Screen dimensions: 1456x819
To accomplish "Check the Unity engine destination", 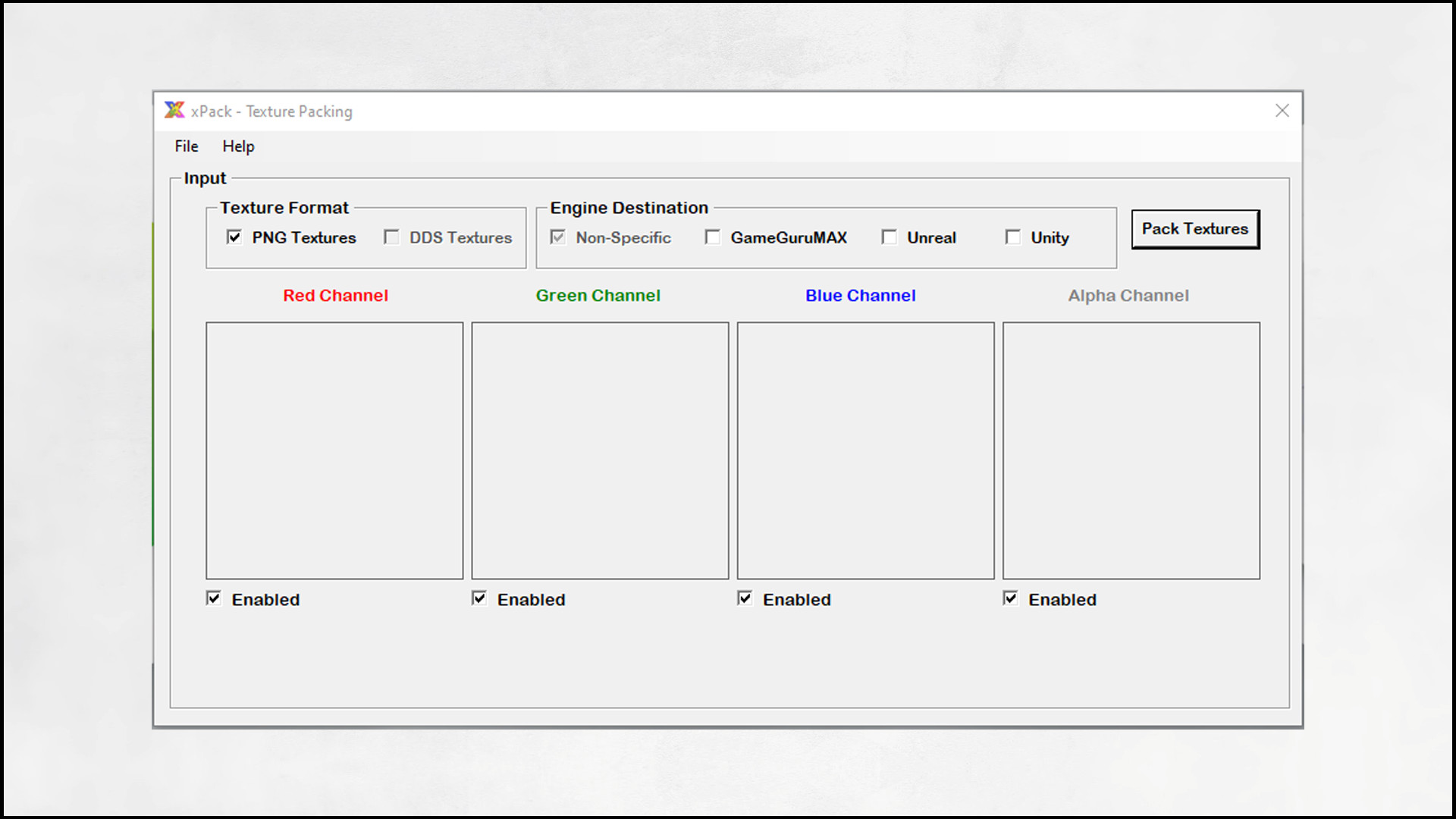I will point(1013,237).
